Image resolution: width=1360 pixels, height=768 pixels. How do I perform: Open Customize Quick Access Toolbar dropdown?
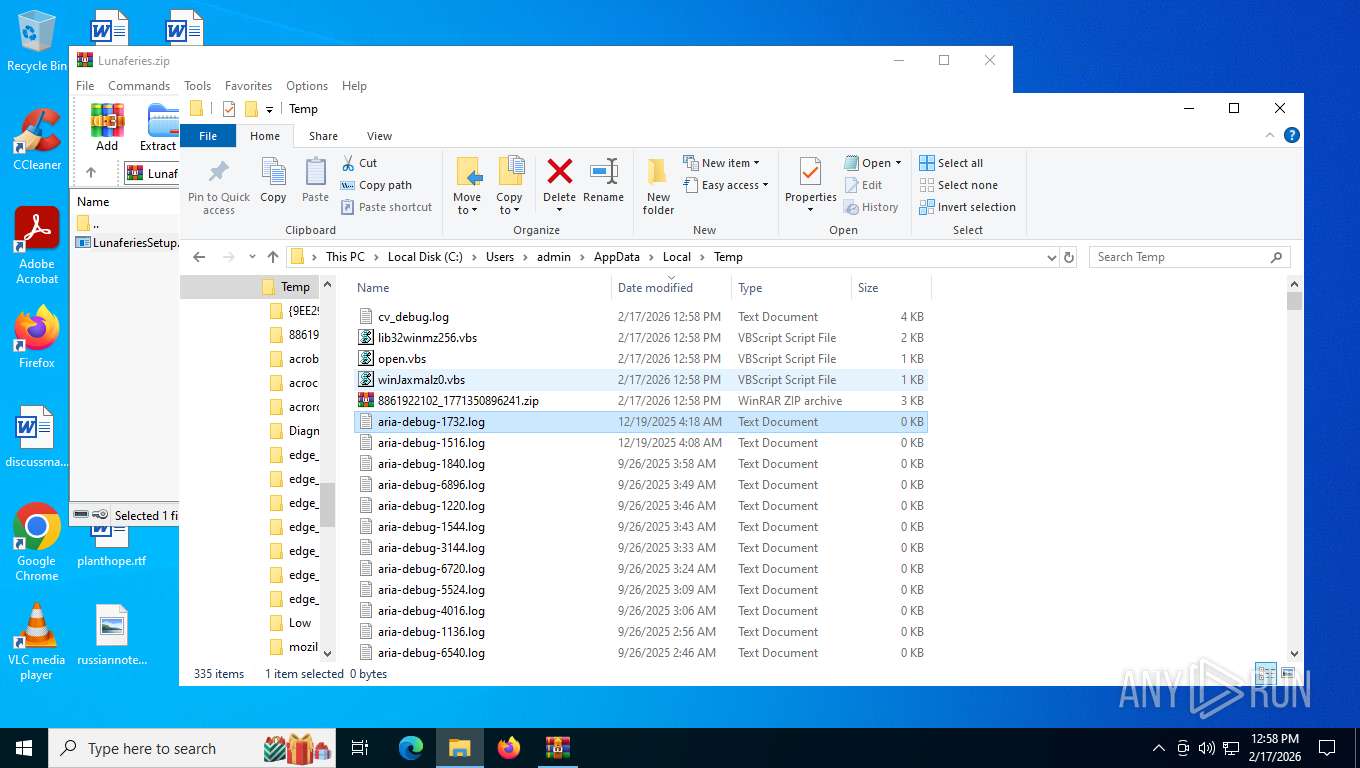coord(269,109)
